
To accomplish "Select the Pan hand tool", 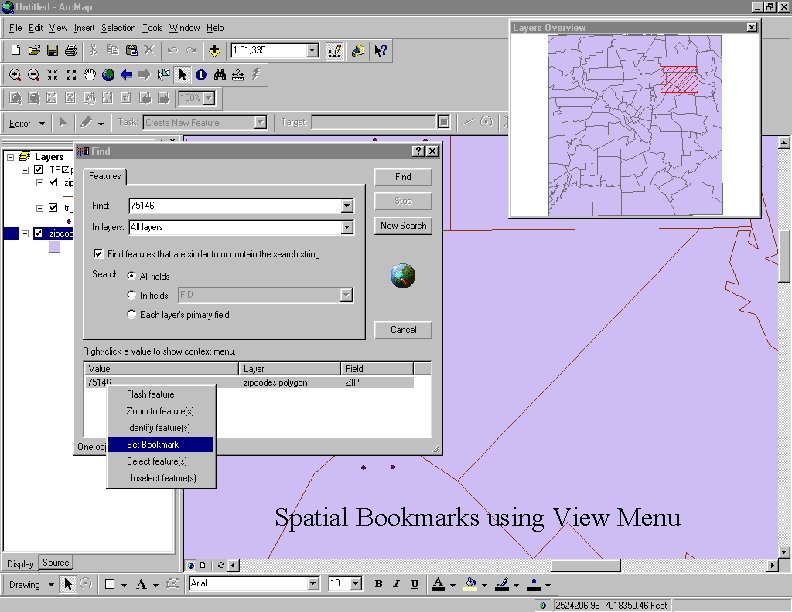I will (89, 75).
